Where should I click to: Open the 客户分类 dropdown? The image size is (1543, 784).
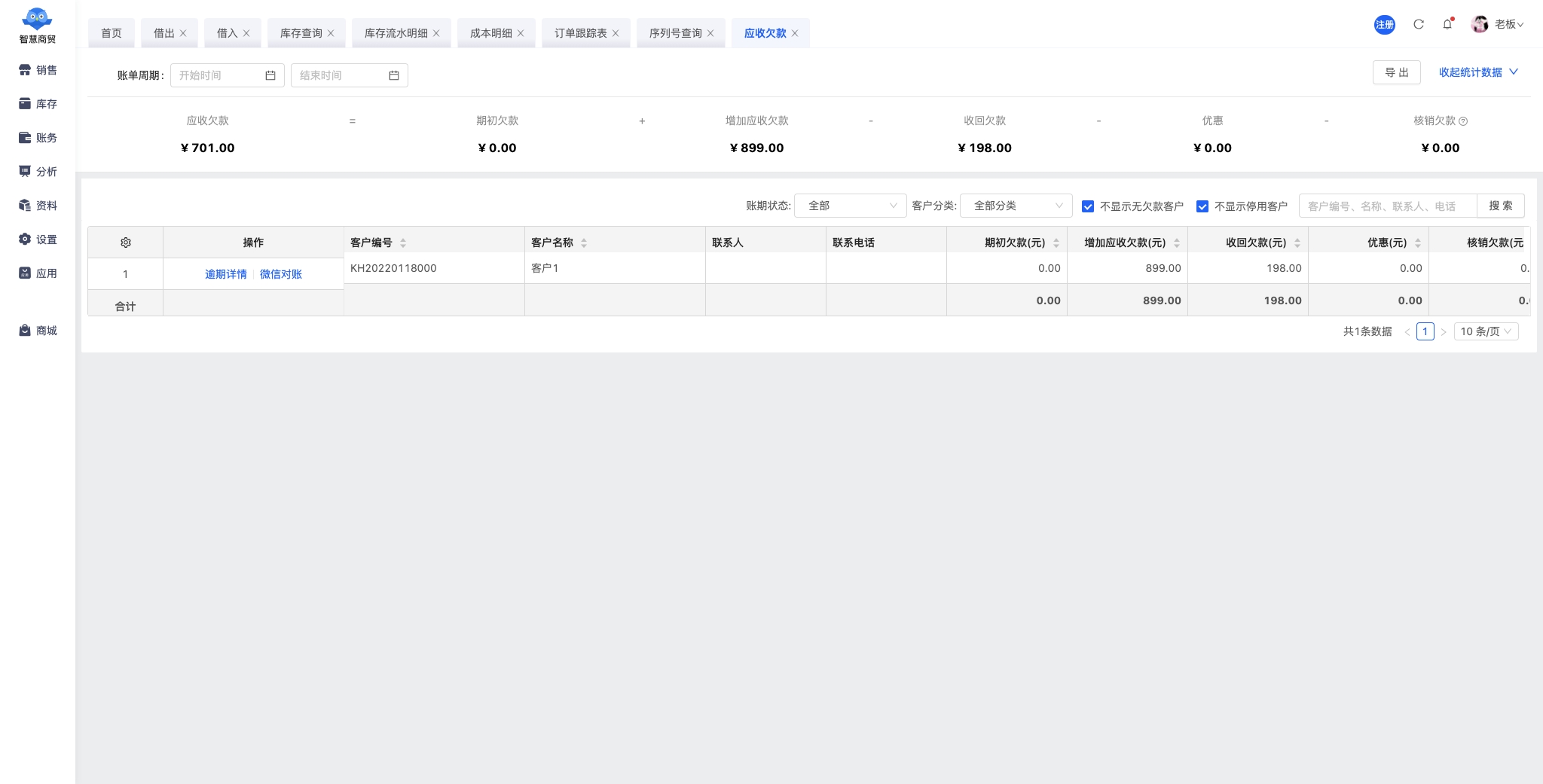(x=1016, y=206)
